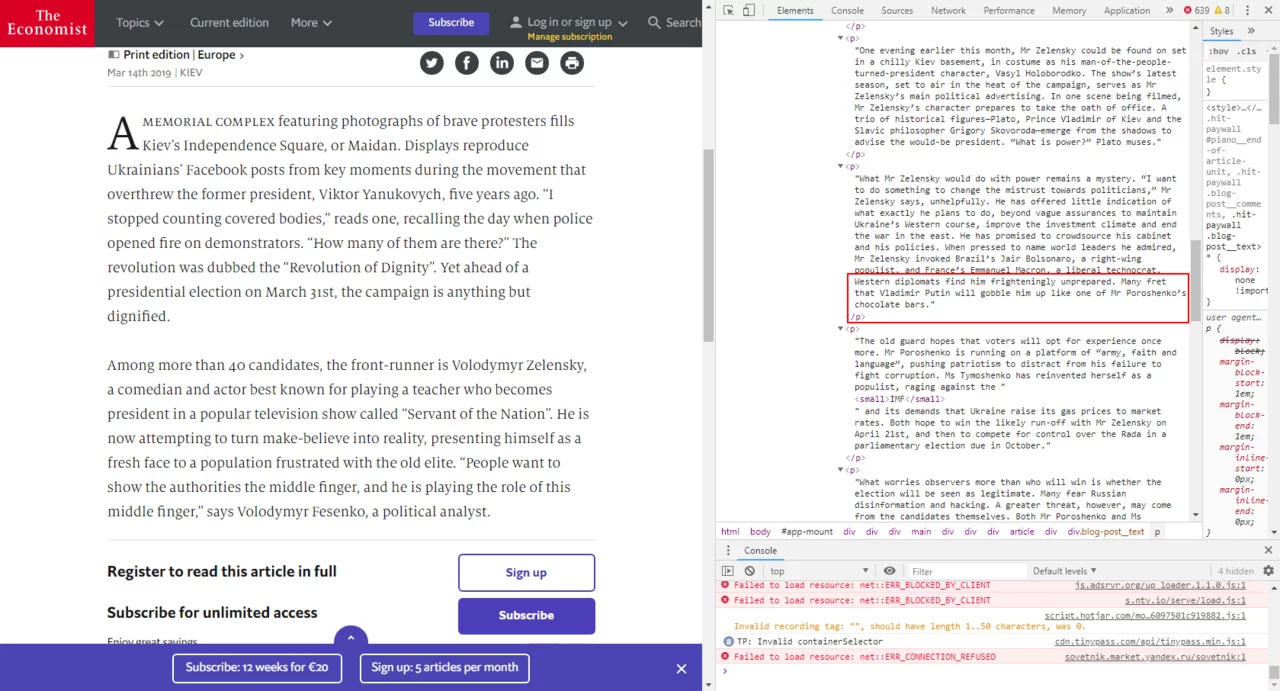Open the More dropdown menu

click(311, 22)
